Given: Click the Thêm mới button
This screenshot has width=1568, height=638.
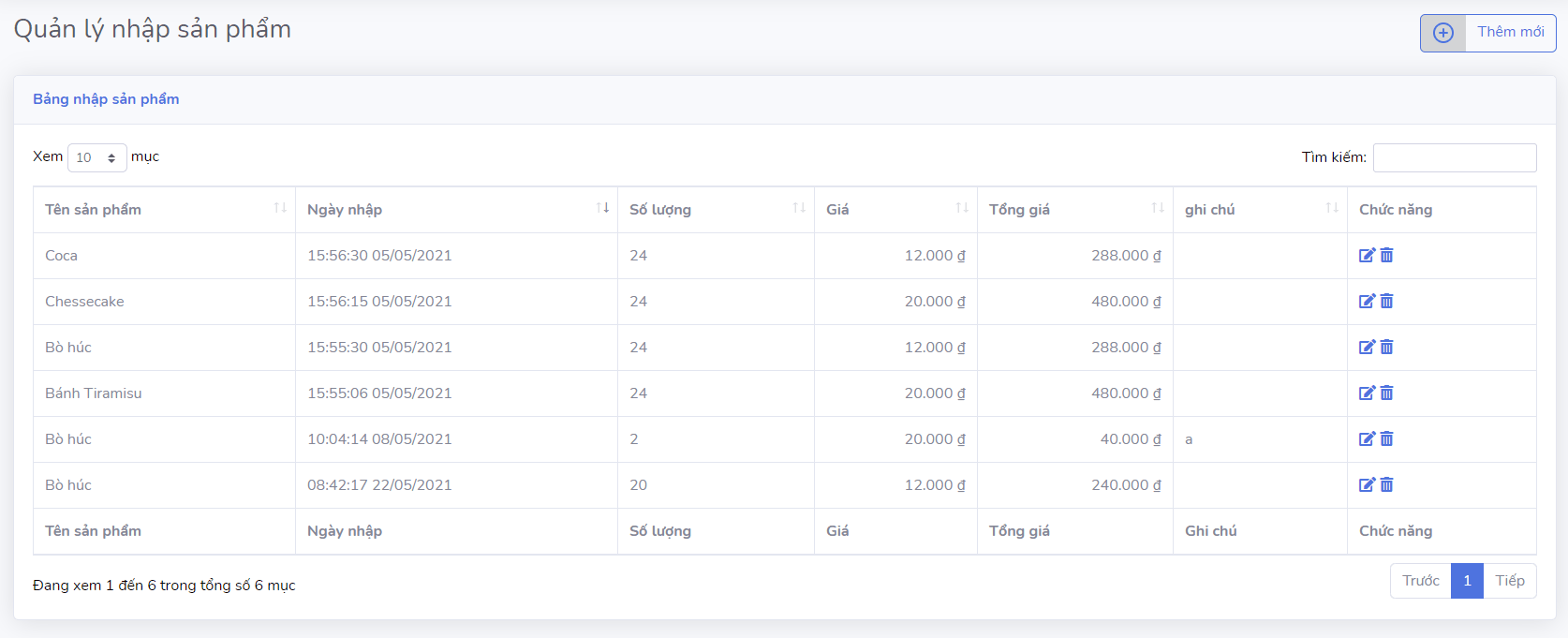Looking at the screenshot, I should click(1487, 33).
